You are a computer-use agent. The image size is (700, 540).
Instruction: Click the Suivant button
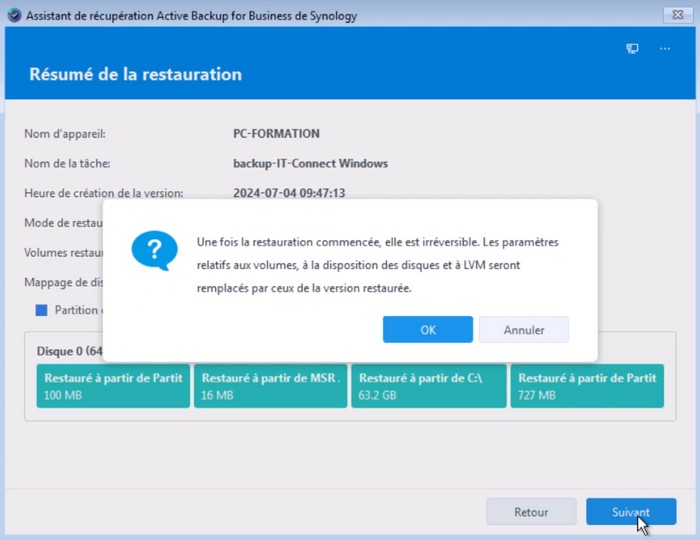tap(631, 511)
